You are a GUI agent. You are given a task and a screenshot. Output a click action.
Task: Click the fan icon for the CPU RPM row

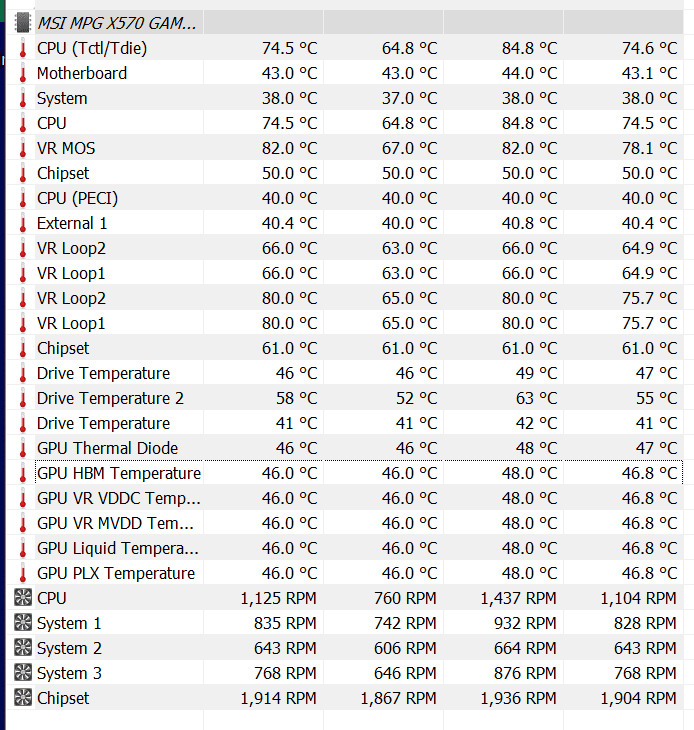pos(23,598)
